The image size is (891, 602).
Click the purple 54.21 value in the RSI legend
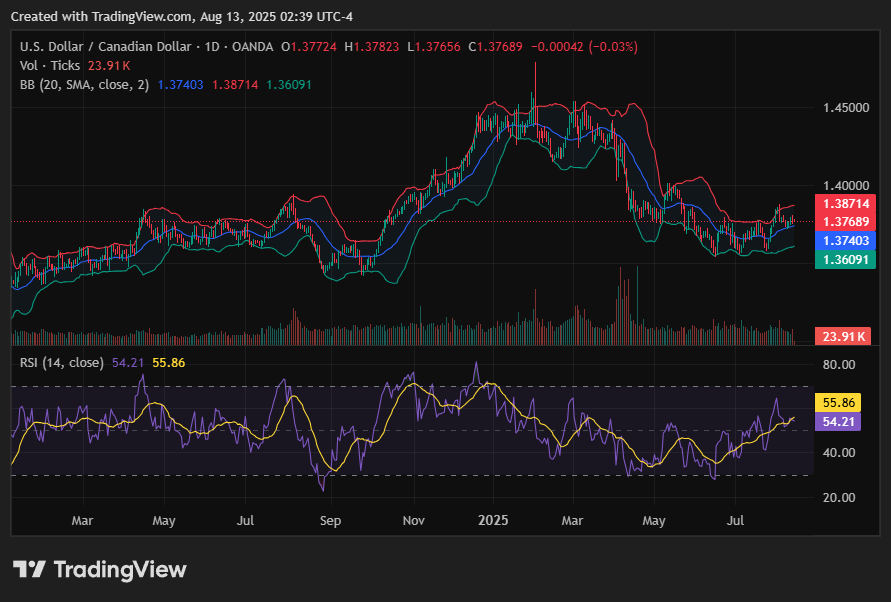coord(128,363)
